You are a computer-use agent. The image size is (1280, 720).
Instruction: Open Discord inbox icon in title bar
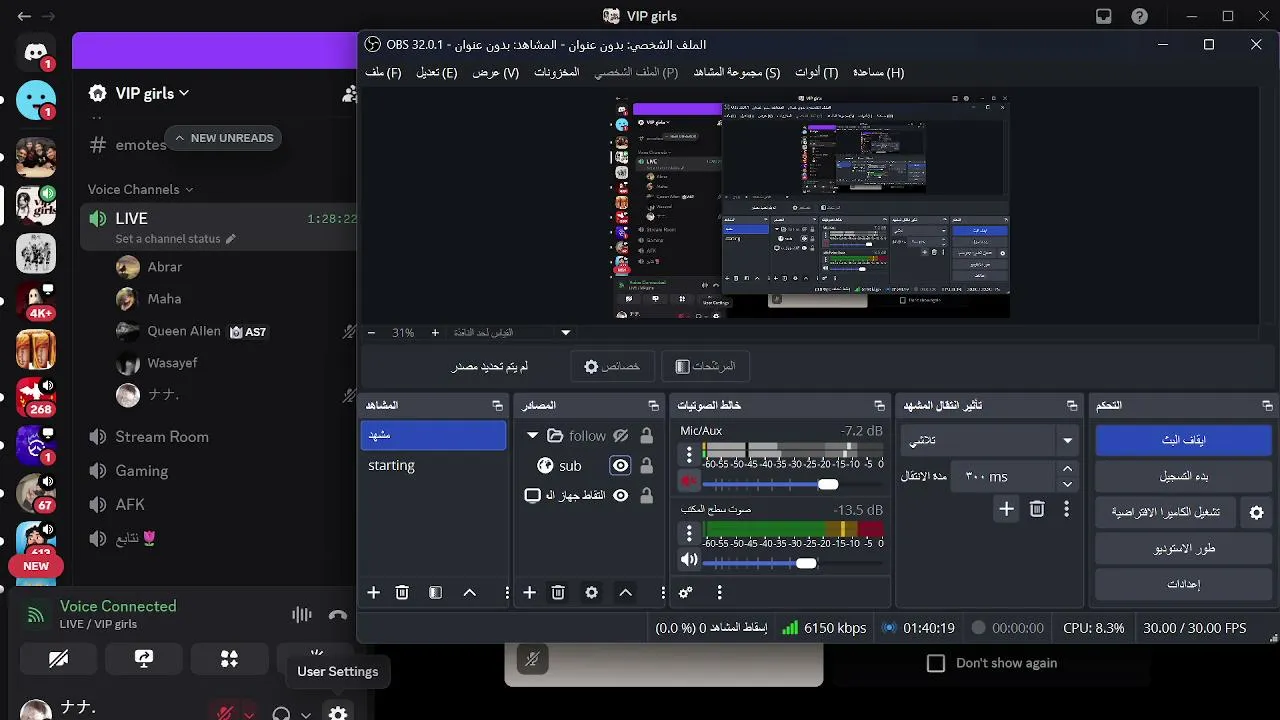point(1103,16)
